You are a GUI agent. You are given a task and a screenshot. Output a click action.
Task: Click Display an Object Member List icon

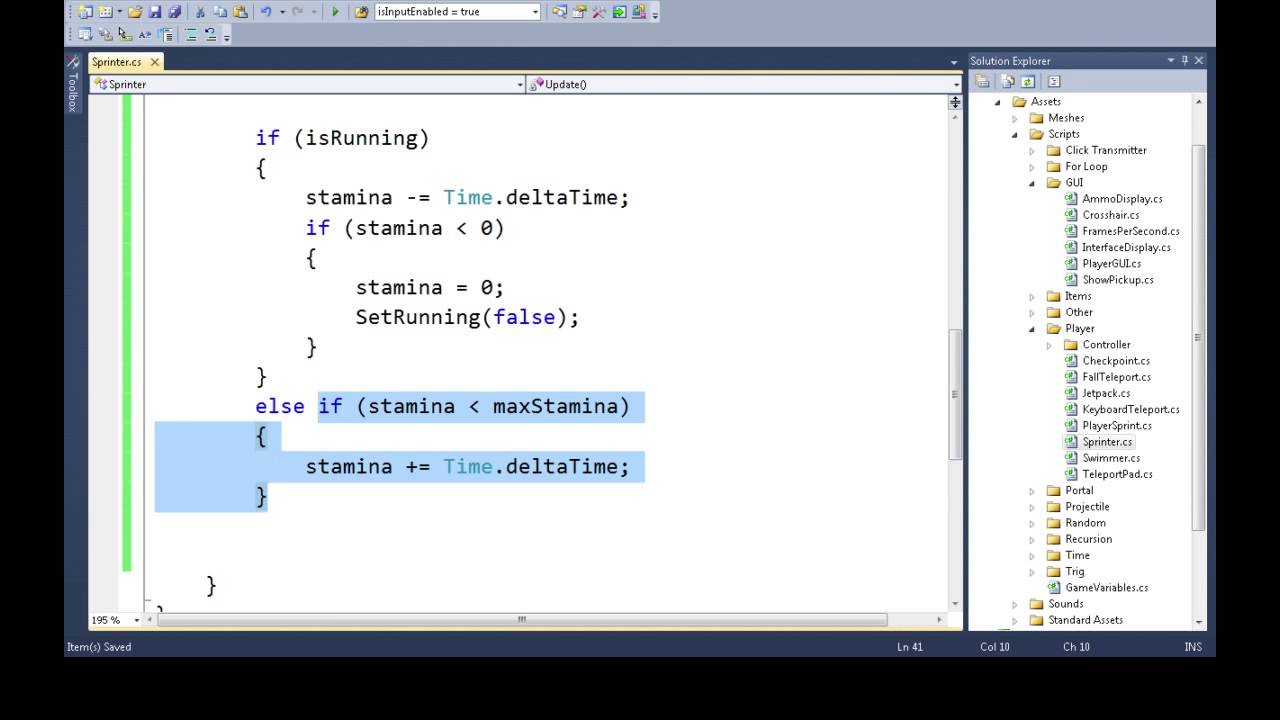click(85, 34)
